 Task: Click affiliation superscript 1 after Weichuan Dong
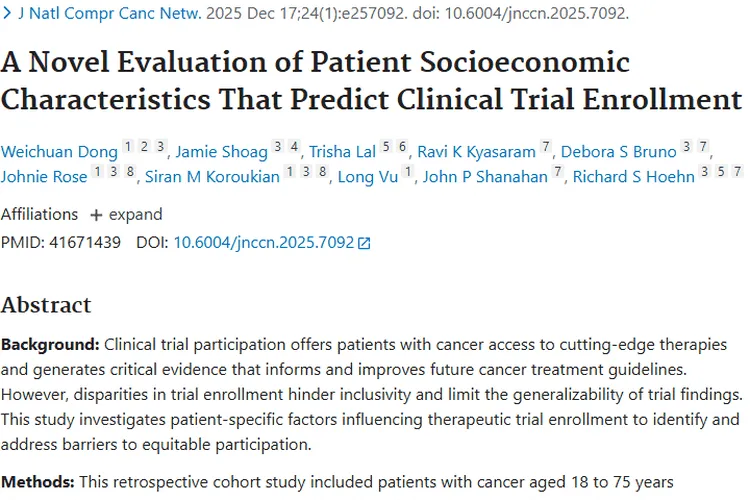coord(128,148)
